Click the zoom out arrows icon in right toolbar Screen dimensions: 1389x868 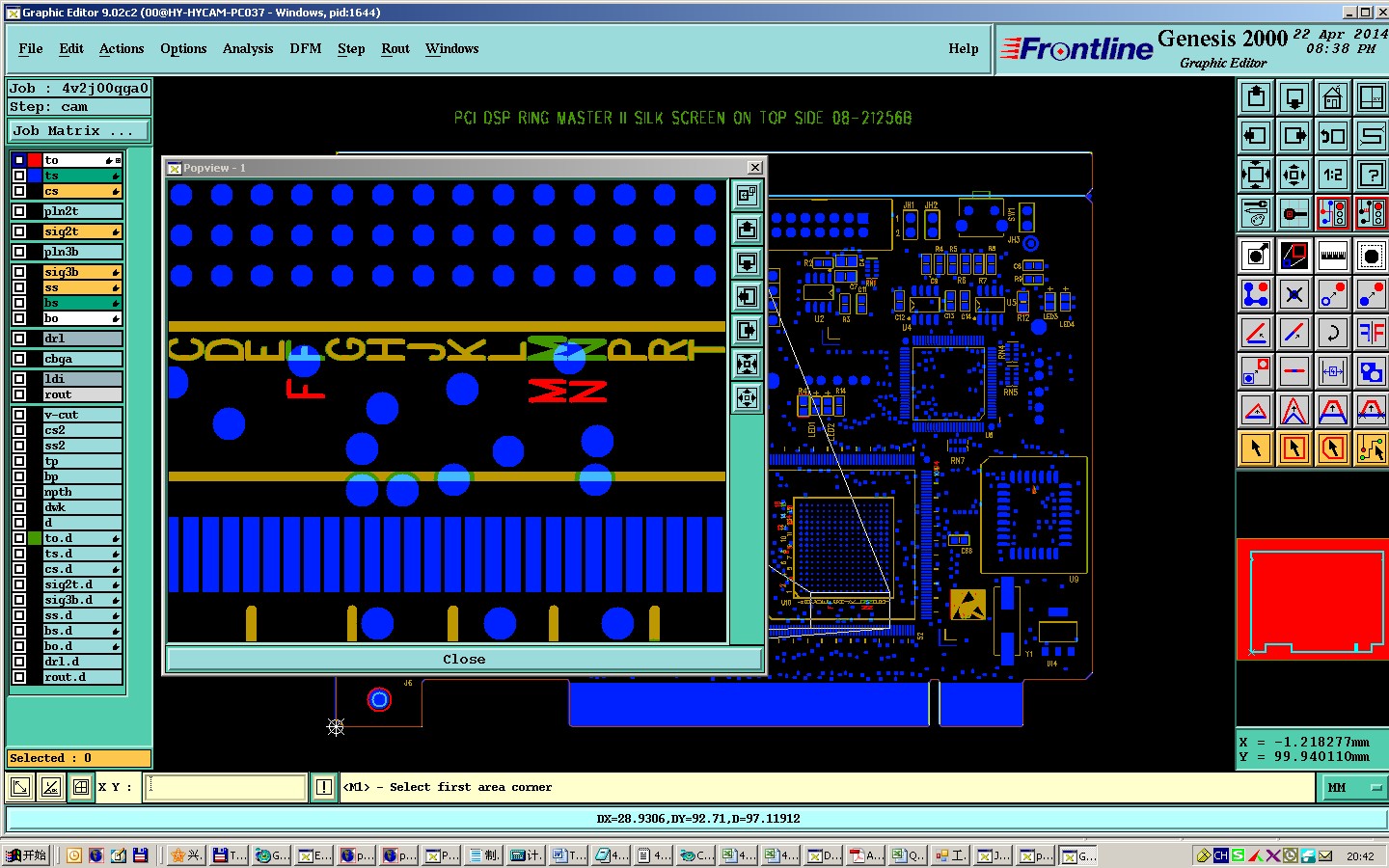1294,175
